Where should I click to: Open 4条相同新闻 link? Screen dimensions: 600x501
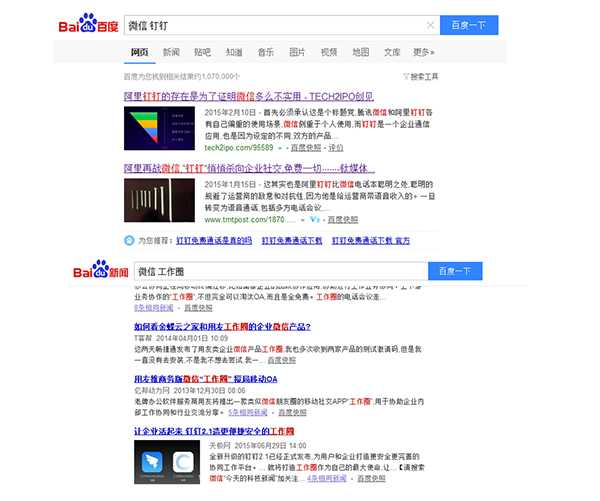point(327,478)
